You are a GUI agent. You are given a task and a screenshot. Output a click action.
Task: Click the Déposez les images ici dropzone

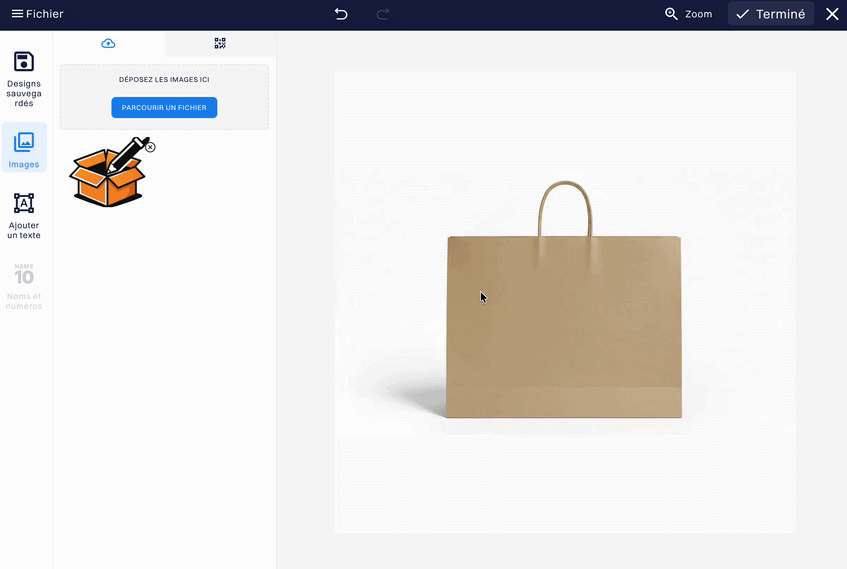pyautogui.click(x=164, y=79)
